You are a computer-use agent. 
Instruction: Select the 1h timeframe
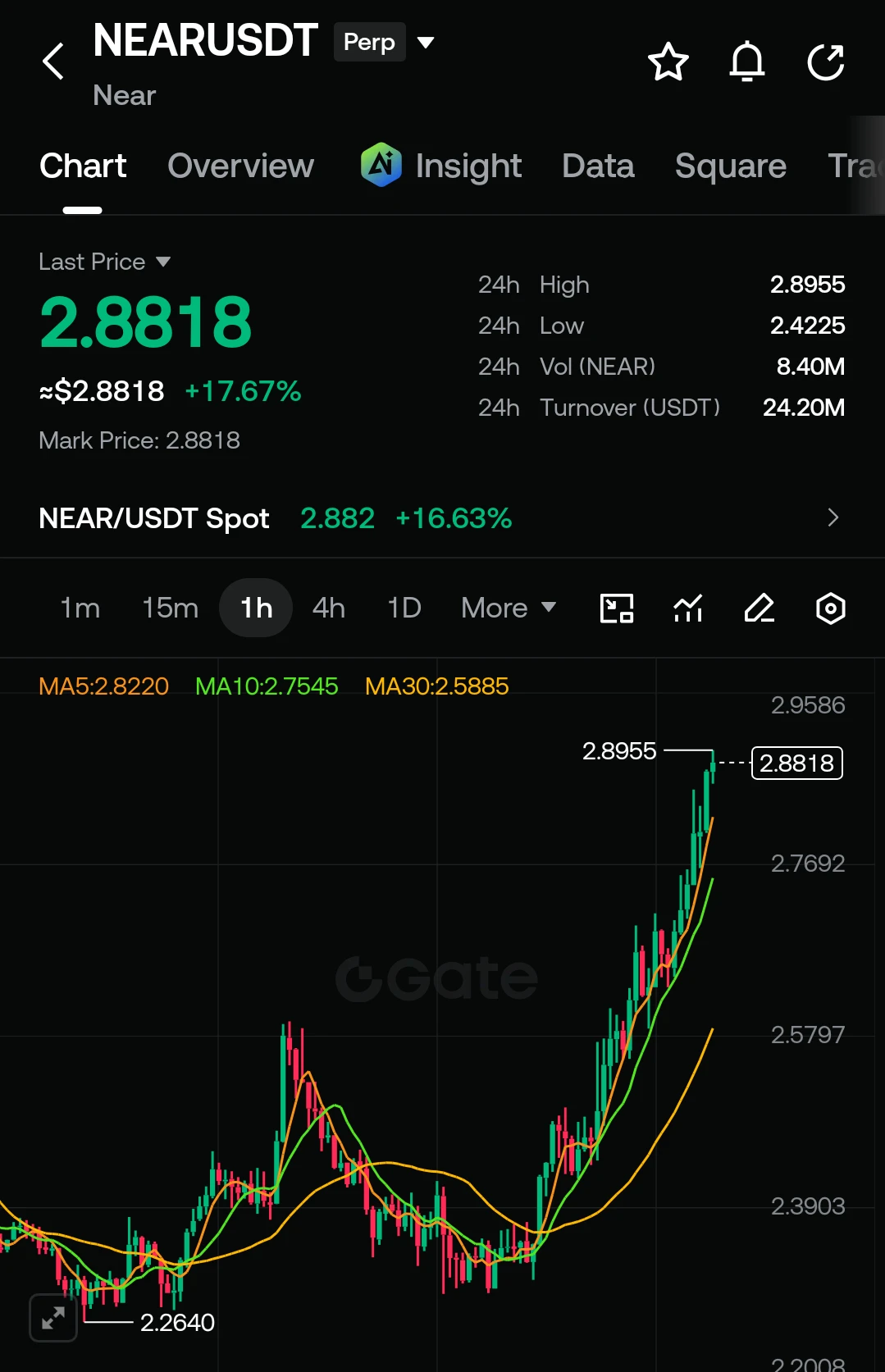[256, 608]
